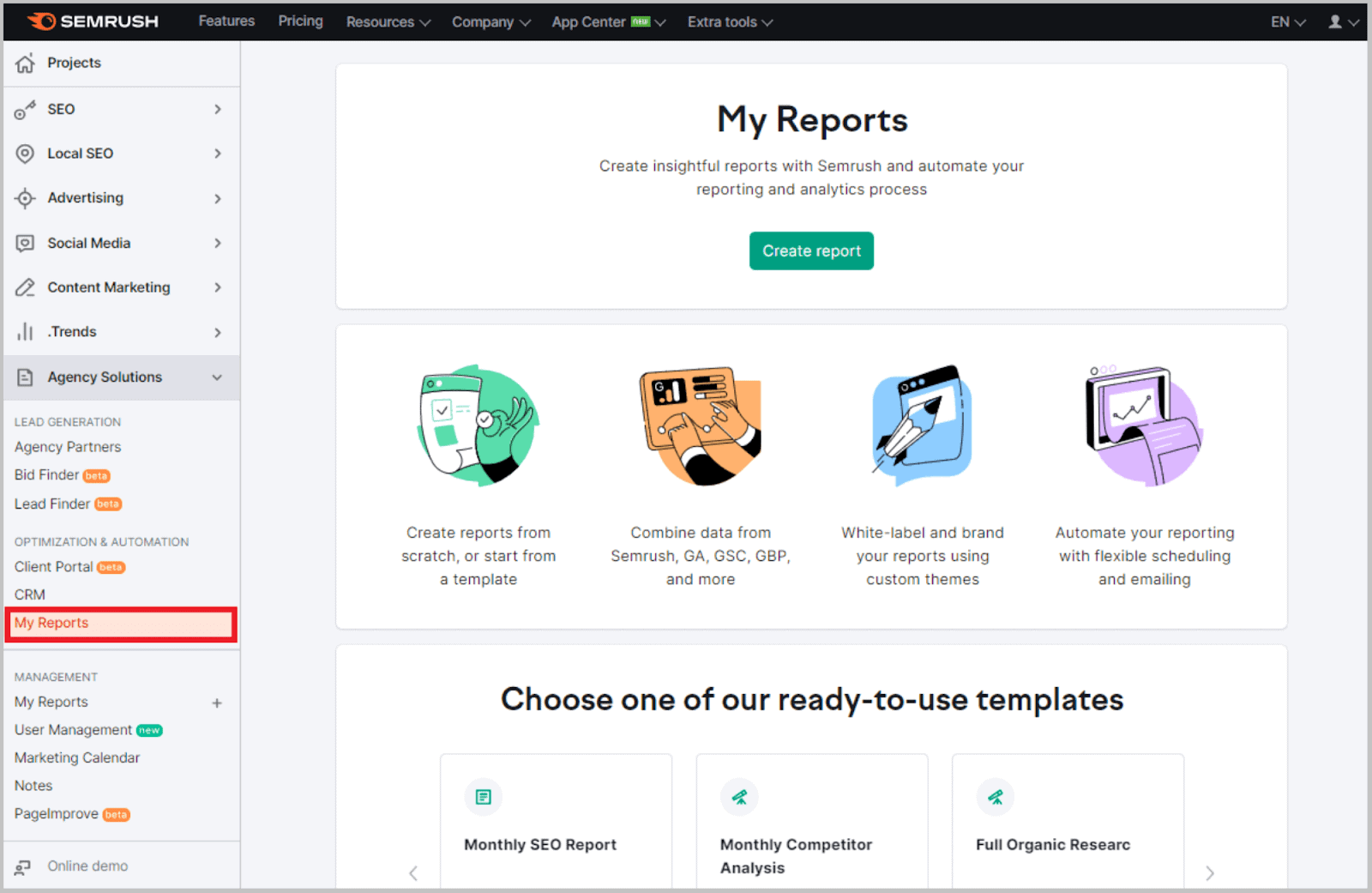
Task: Click the Online demo icon
Action: click(x=23, y=867)
